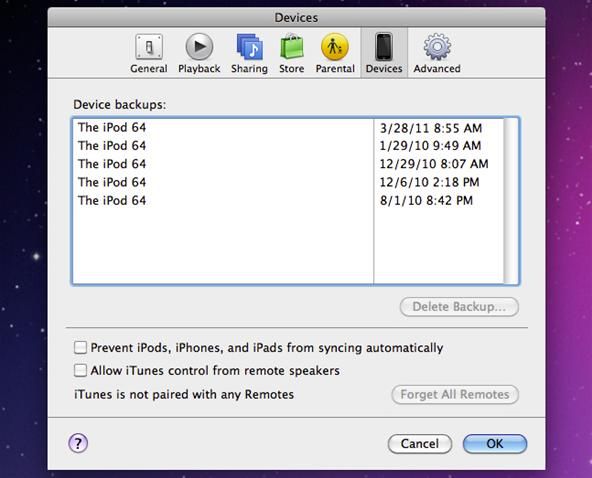The width and height of the screenshot is (592, 478).
Task: Cancel the preferences dialog
Action: (420, 444)
